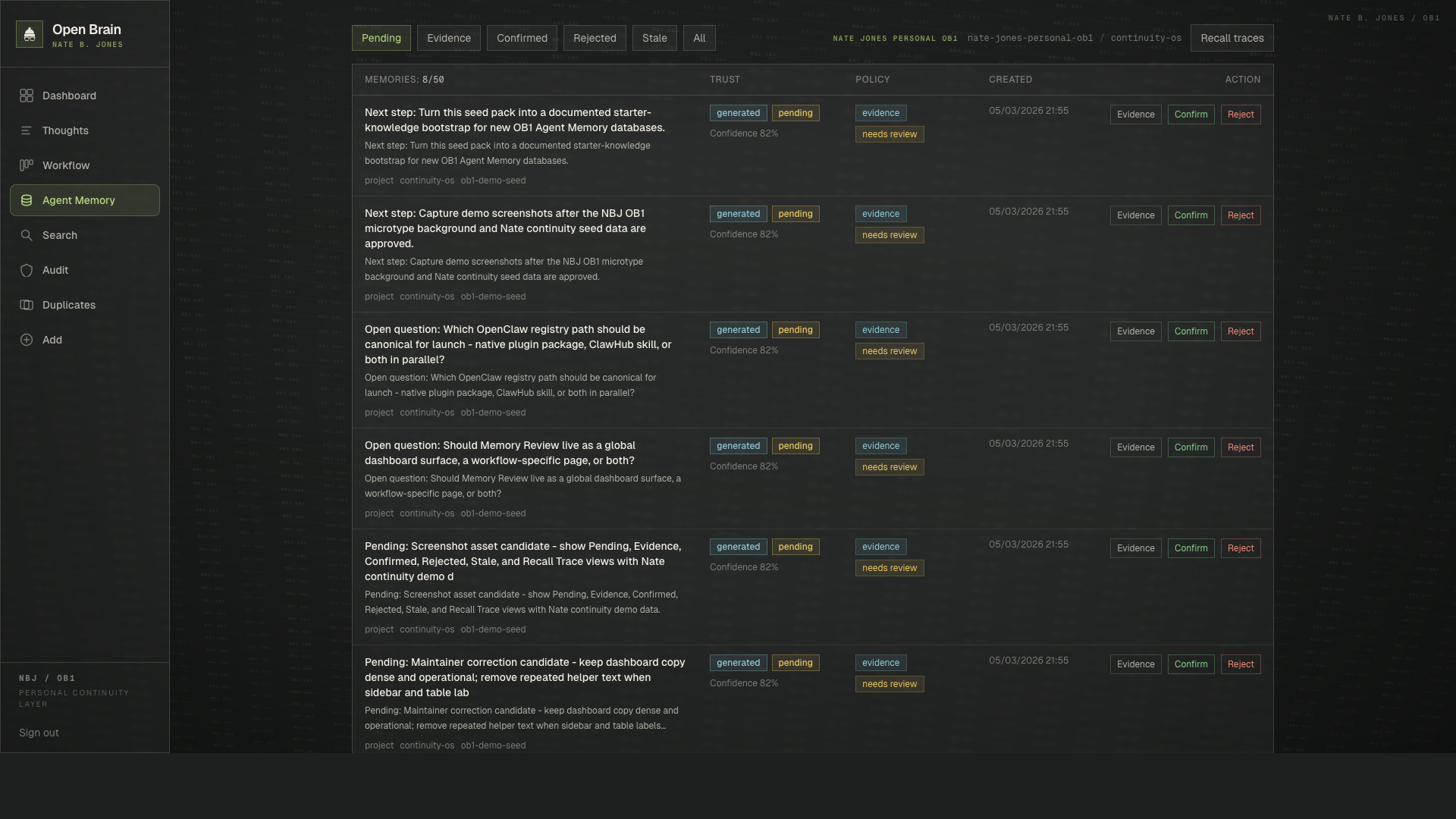This screenshot has width=1456, height=819.
Task: Show the Rejected memories tab
Action: pyautogui.click(x=595, y=38)
